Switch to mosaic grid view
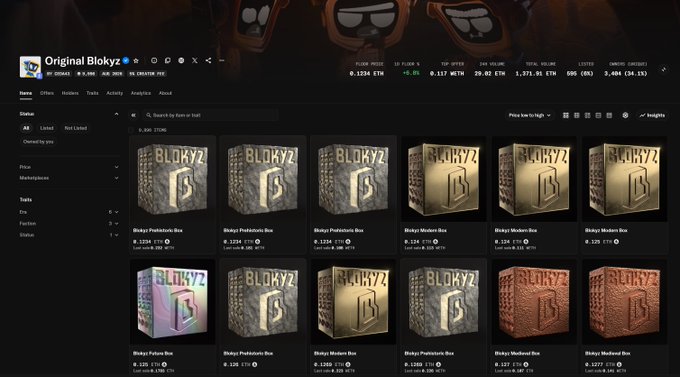This screenshot has height=377, width=680. [x=587, y=115]
